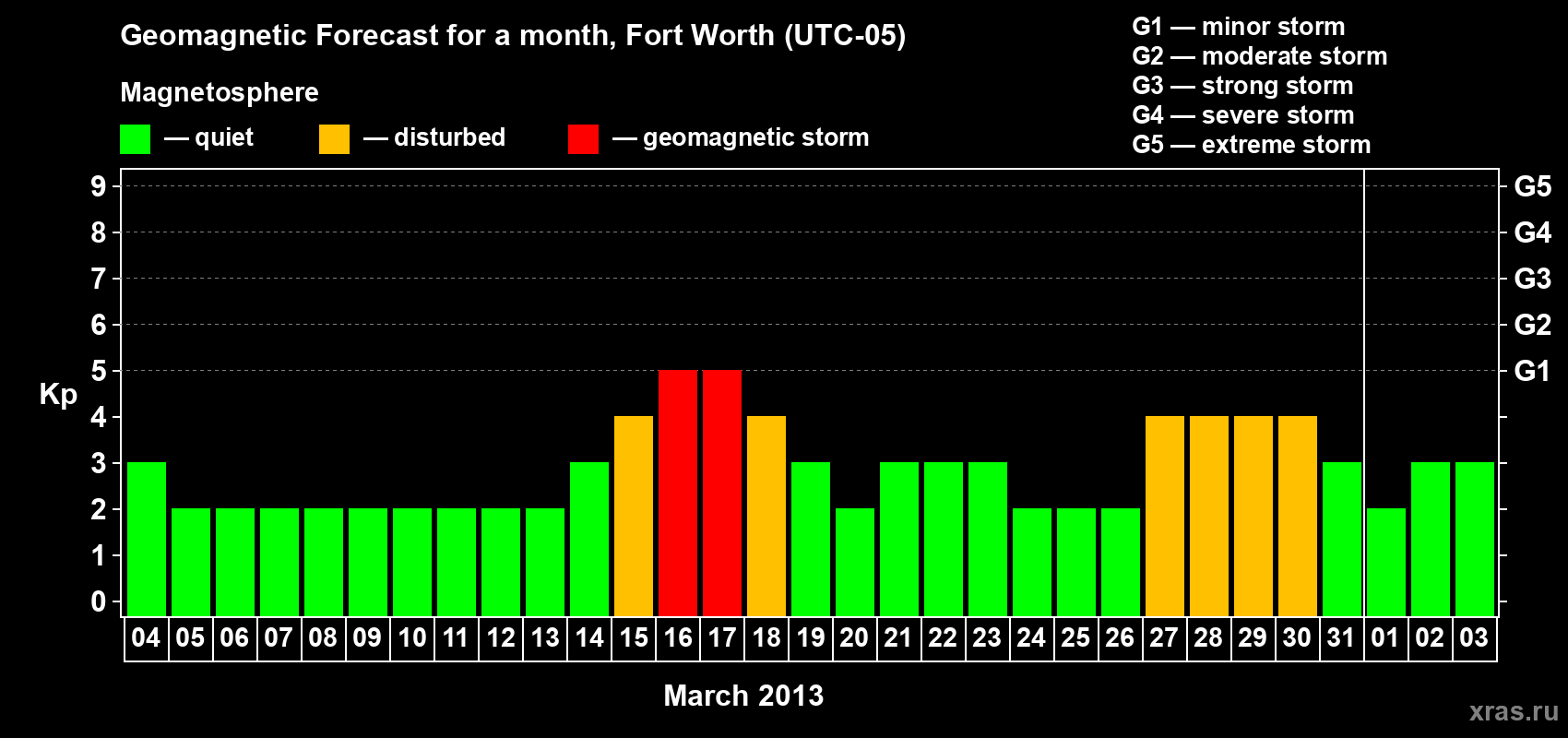Click the 'Magnetosphere' heading
Screen dimensions: 1568x738
[x=220, y=92]
